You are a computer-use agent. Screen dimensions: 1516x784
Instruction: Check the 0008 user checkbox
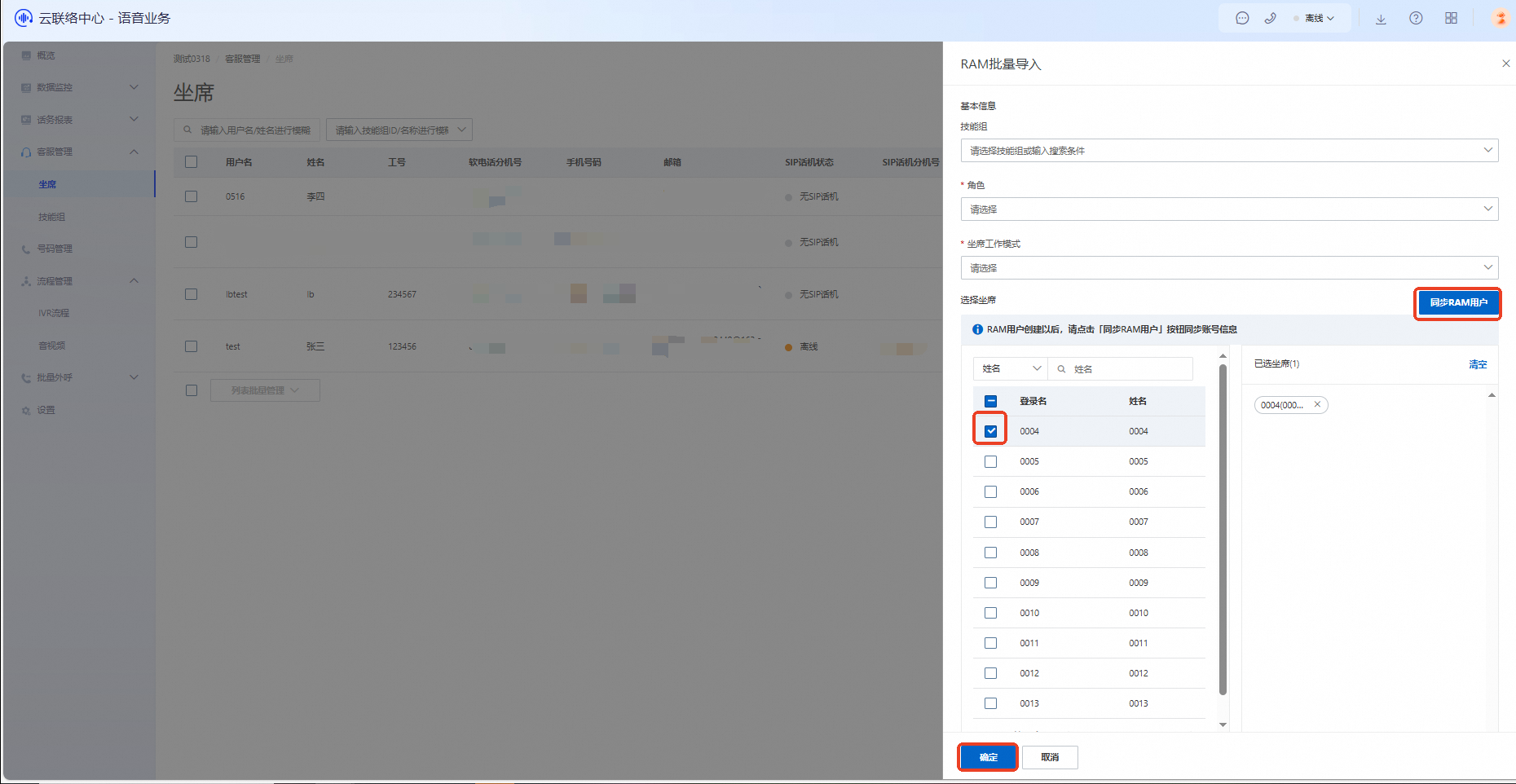tap(991, 553)
